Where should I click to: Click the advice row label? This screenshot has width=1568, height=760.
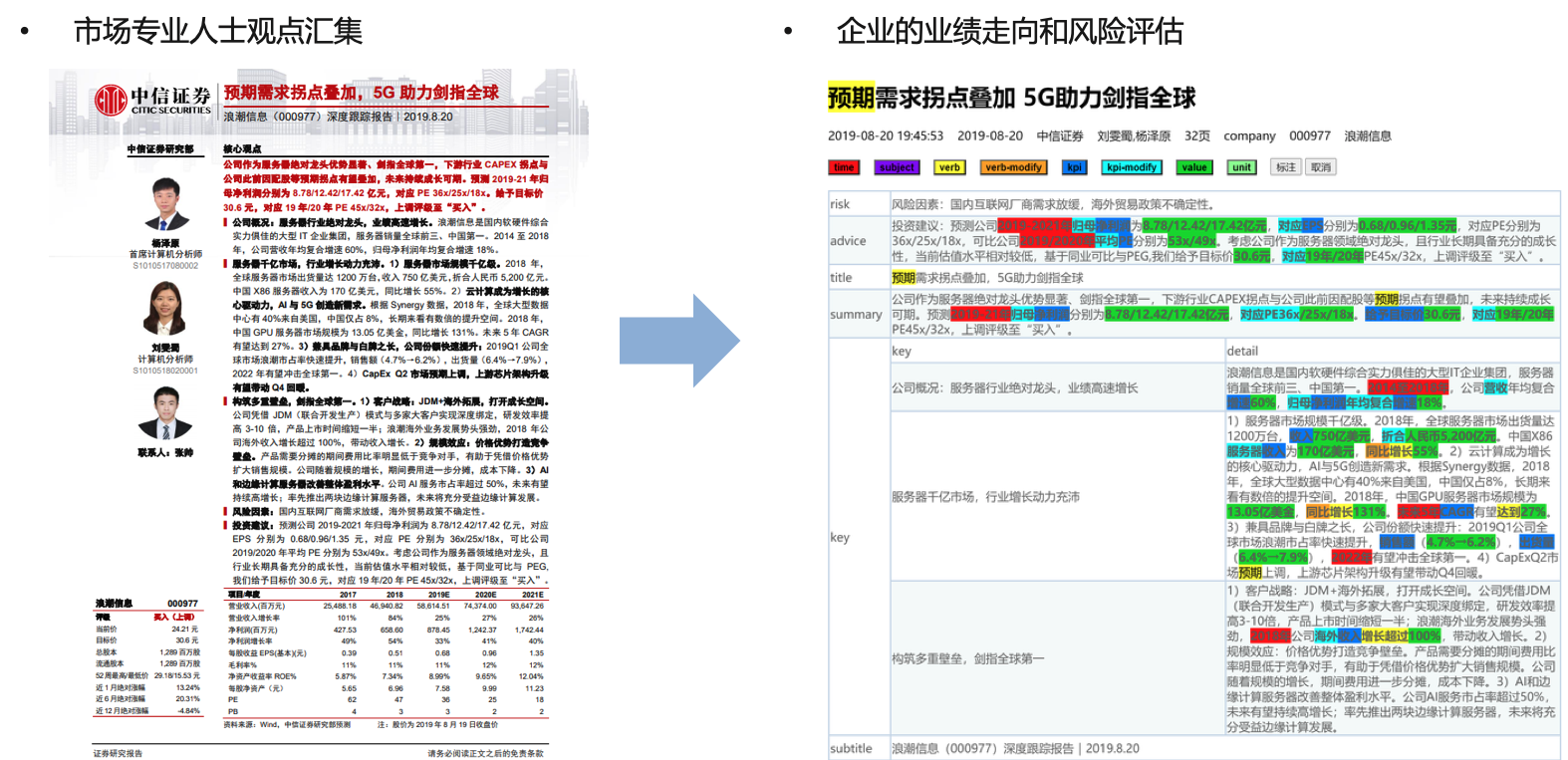(848, 241)
